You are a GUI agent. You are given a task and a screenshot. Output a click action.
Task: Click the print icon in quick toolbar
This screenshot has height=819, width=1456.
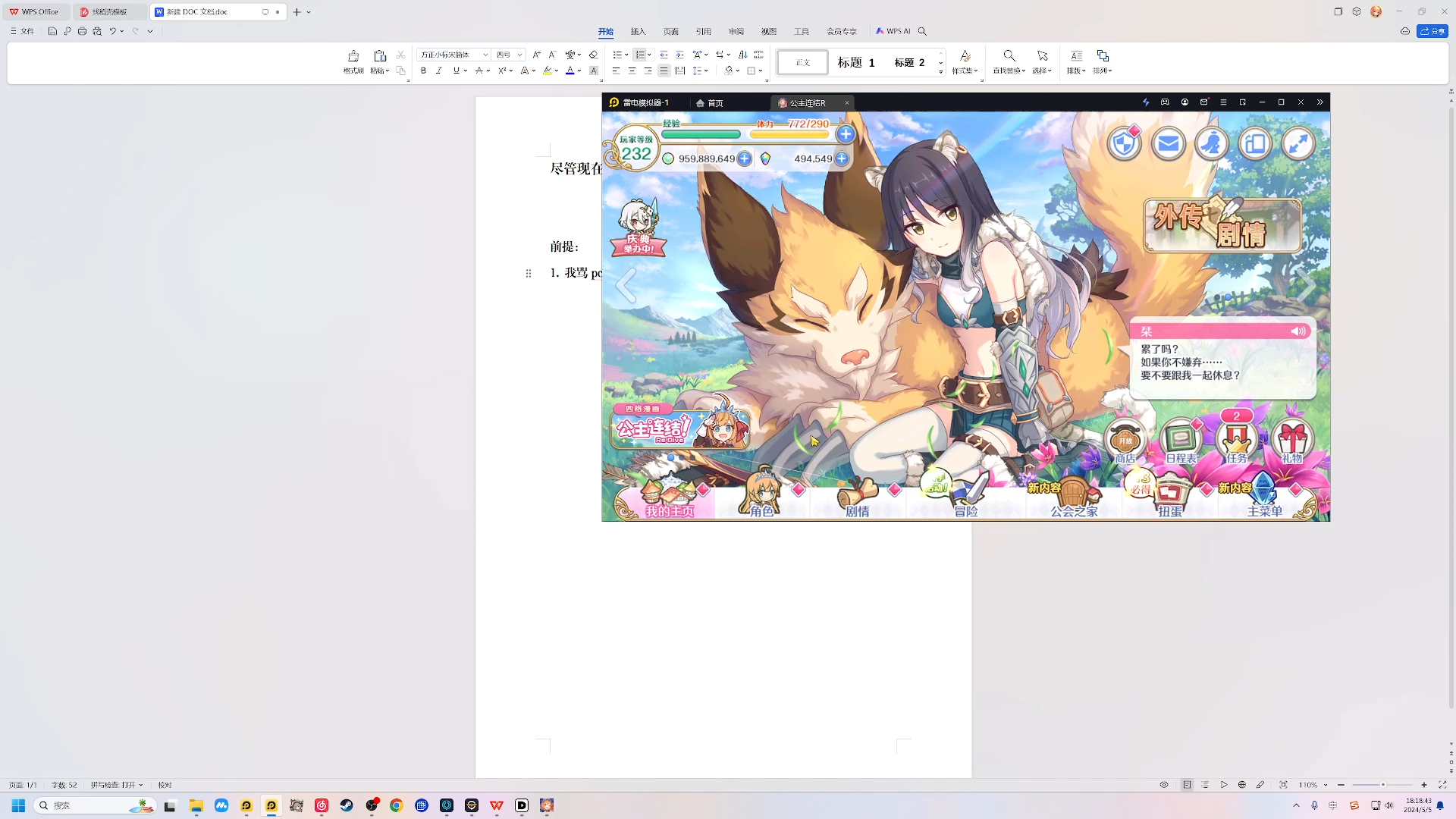82,31
